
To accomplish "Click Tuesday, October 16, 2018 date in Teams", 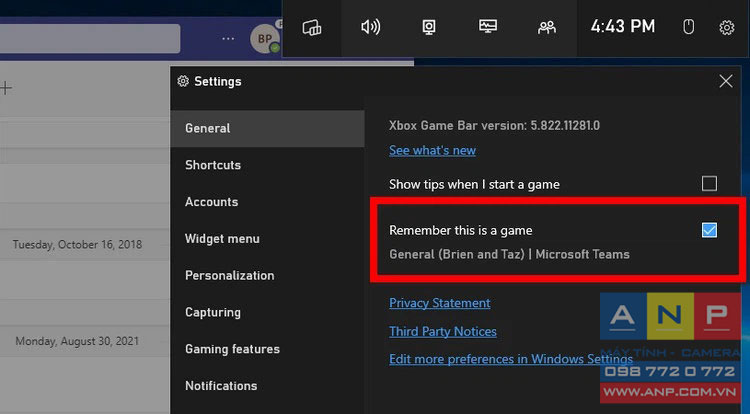I will pos(77,245).
